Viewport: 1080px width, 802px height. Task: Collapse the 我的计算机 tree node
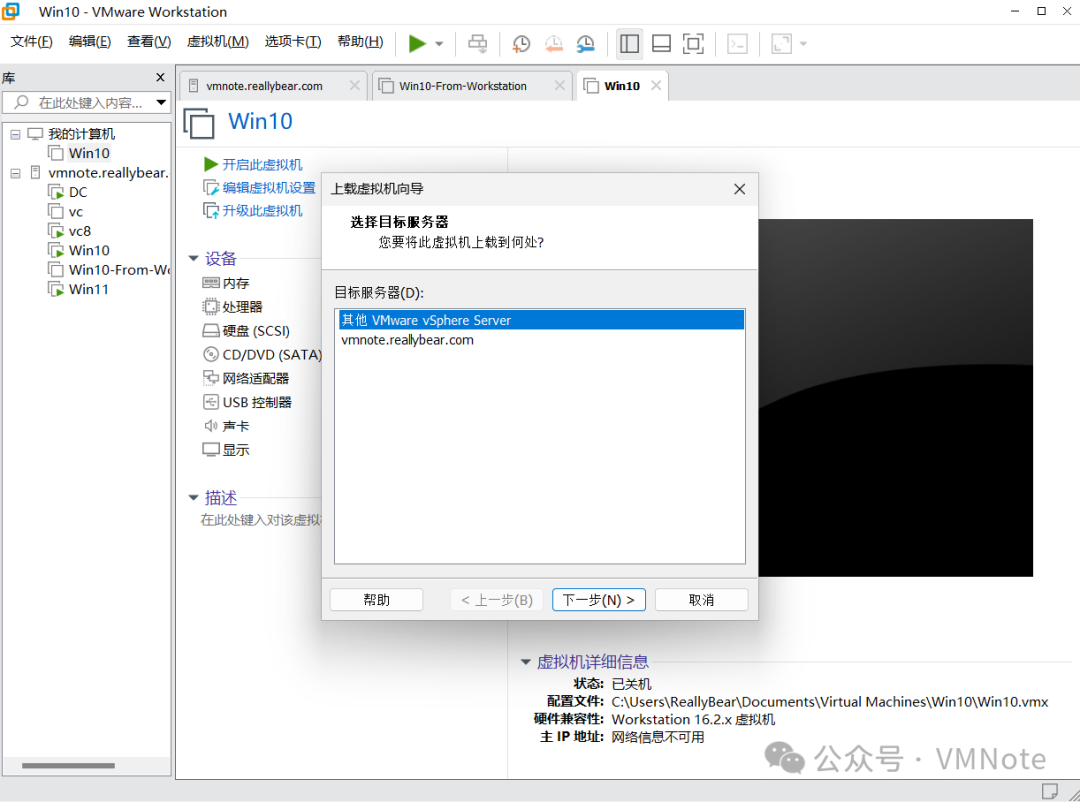(15, 134)
